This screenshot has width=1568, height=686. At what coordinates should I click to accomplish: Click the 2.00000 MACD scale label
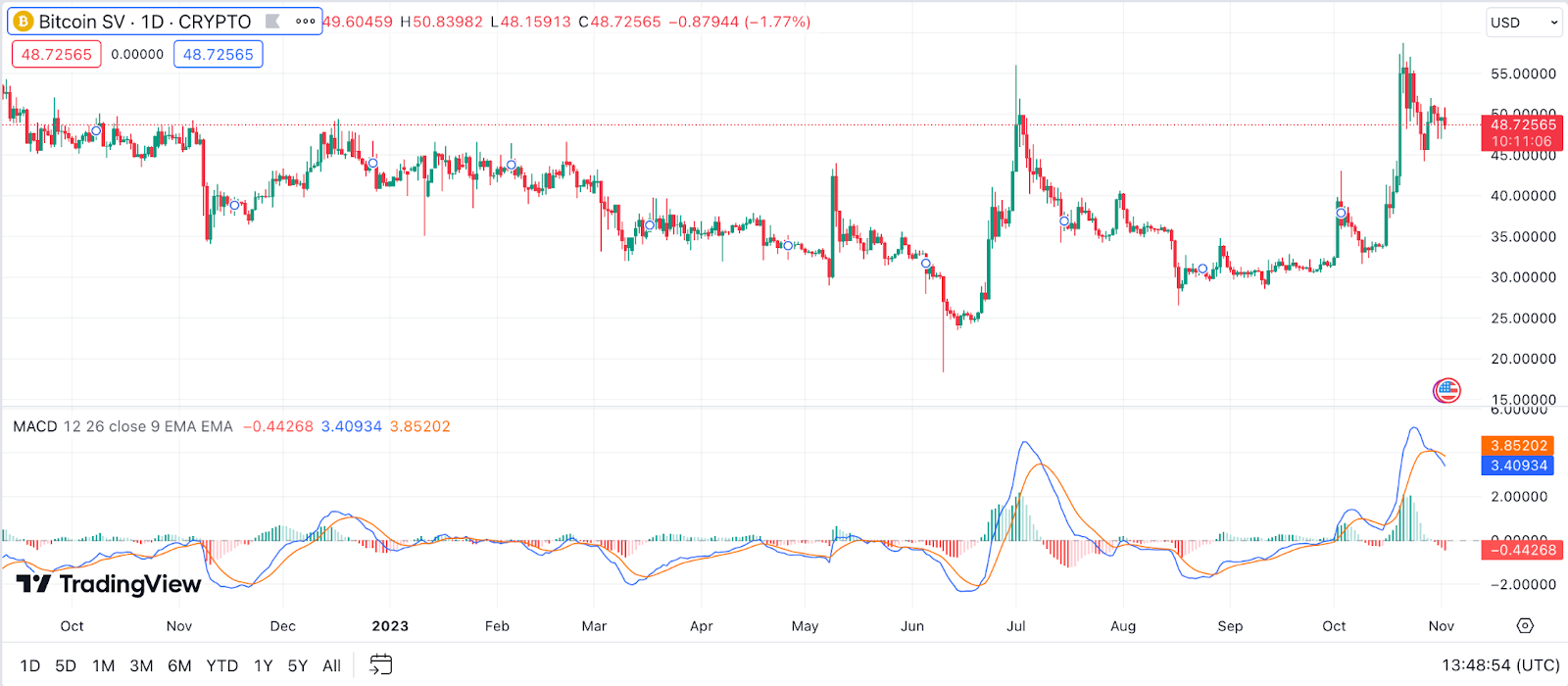coord(1519,497)
